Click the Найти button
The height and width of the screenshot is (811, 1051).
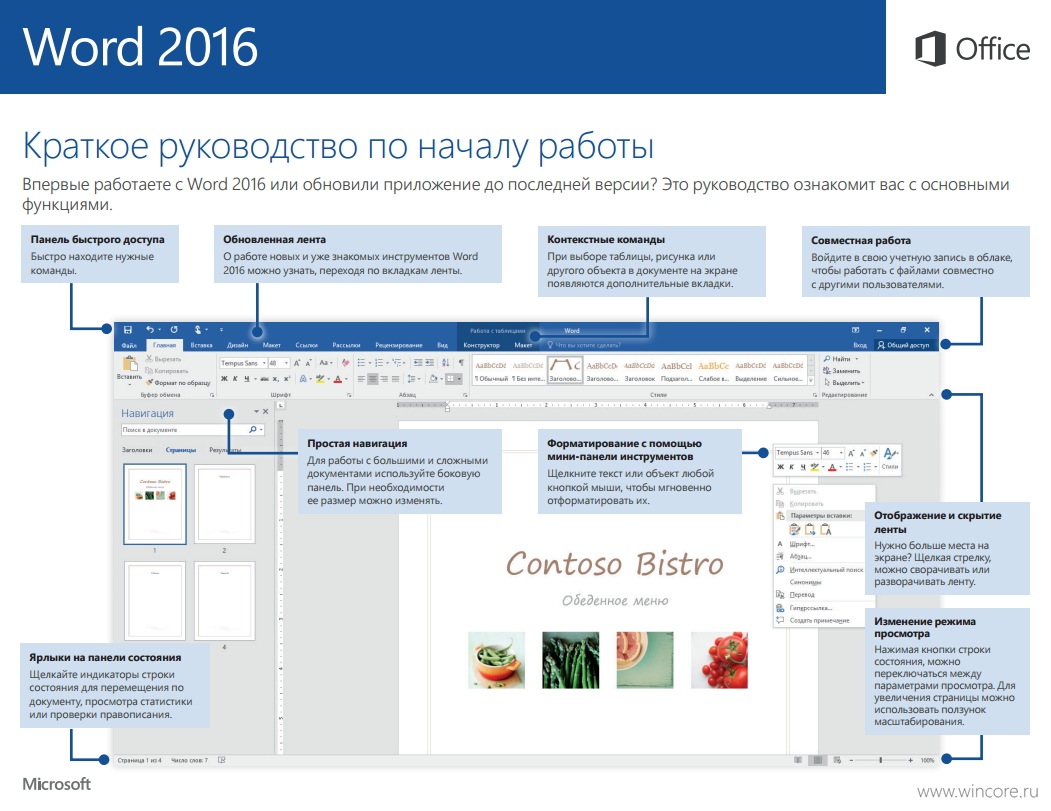point(841,359)
